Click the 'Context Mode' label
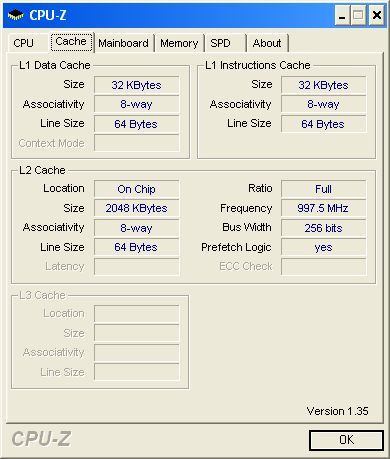This screenshot has width=390, height=459. click(52, 143)
